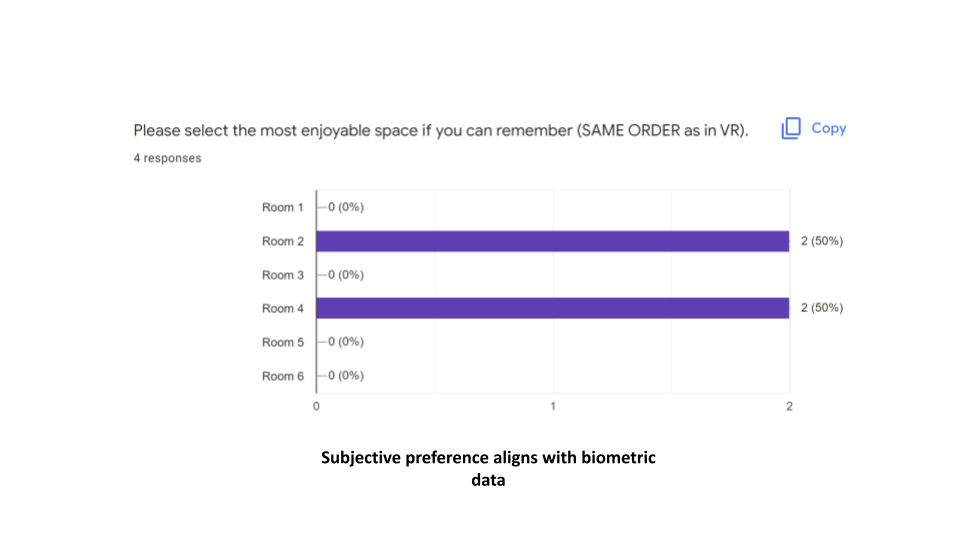
Task: Click the Room 2 purple bar
Action: pyautogui.click(x=553, y=241)
